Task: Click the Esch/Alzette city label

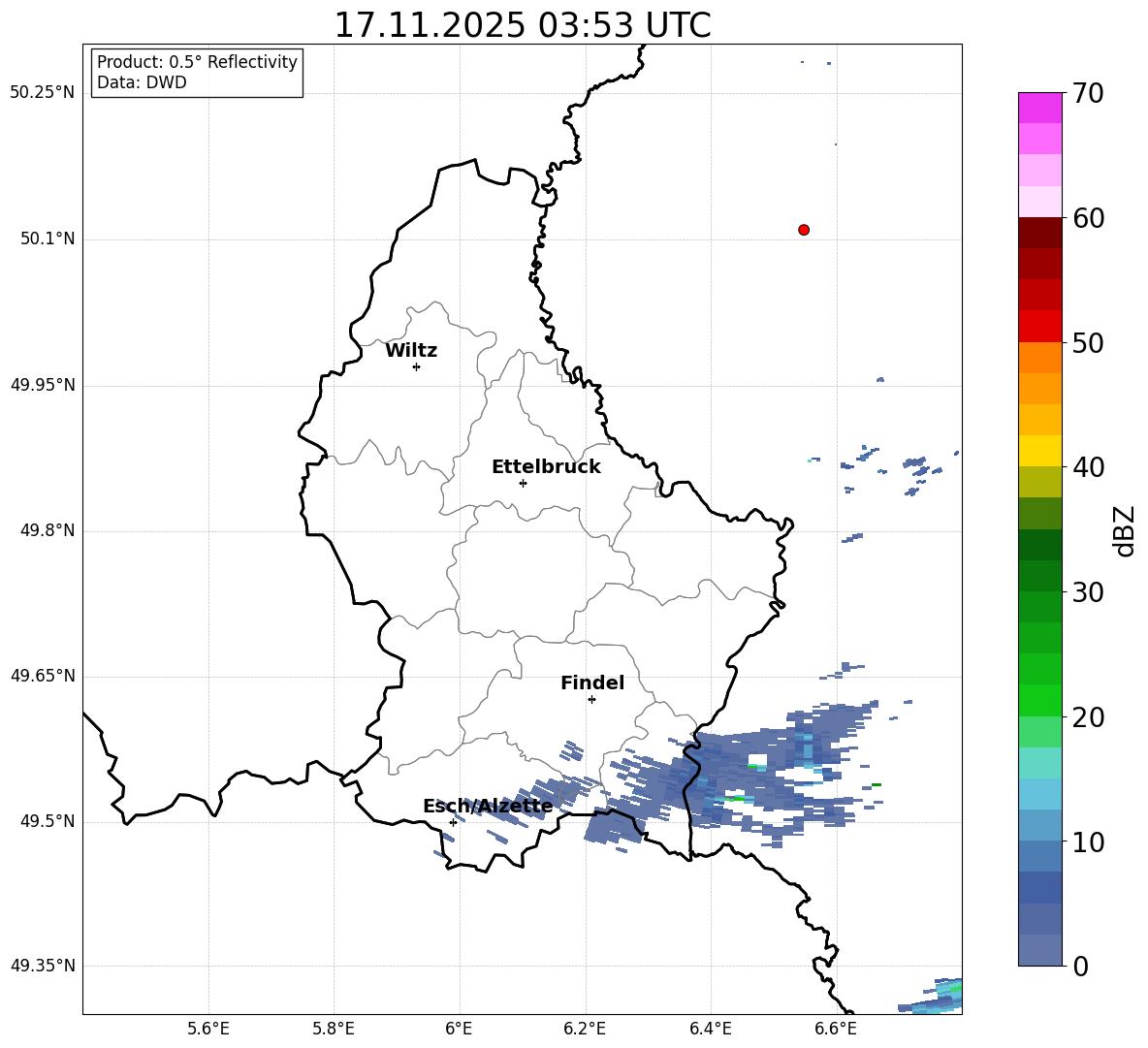Action: [488, 807]
